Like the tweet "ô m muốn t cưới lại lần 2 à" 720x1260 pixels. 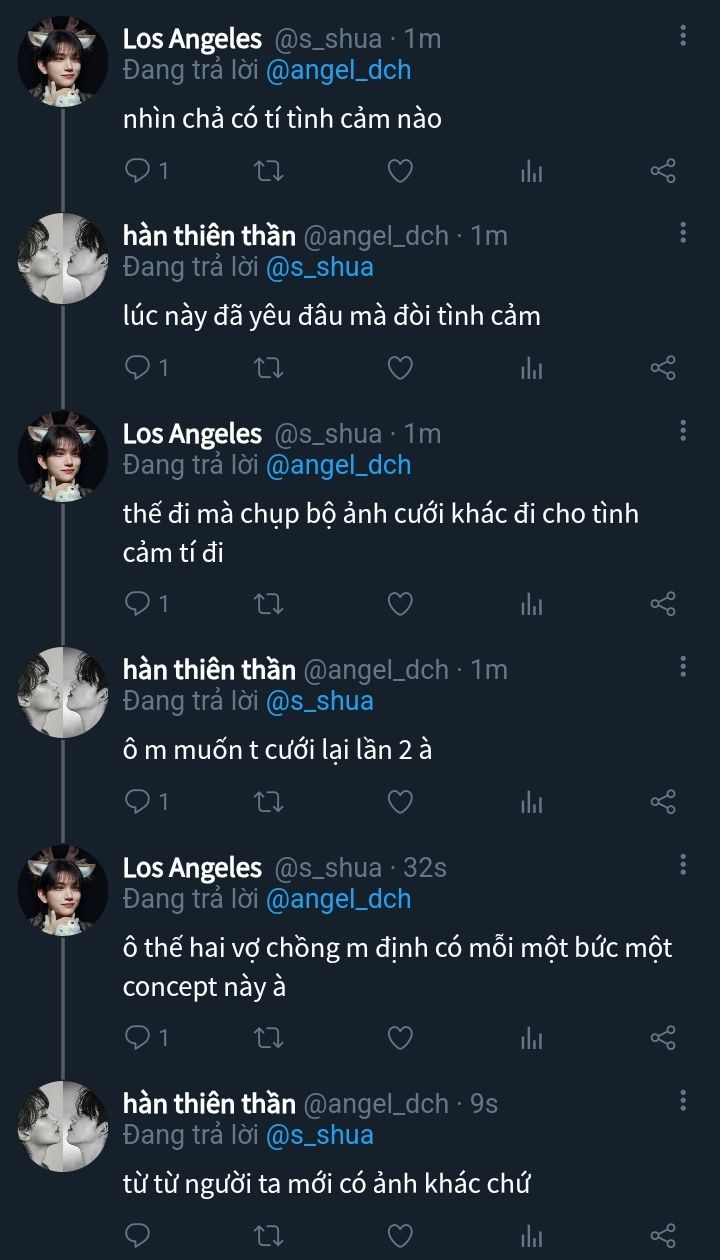(x=400, y=802)
